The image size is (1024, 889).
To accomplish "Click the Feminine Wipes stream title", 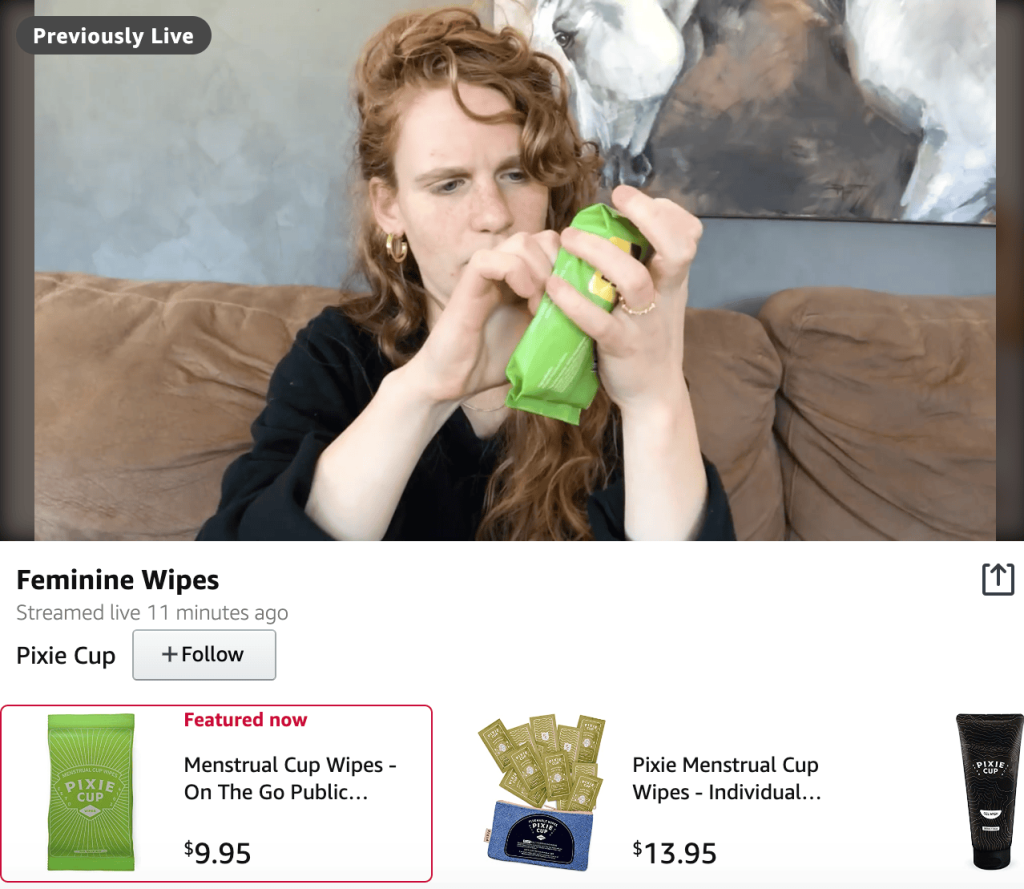I will [118, 579].
